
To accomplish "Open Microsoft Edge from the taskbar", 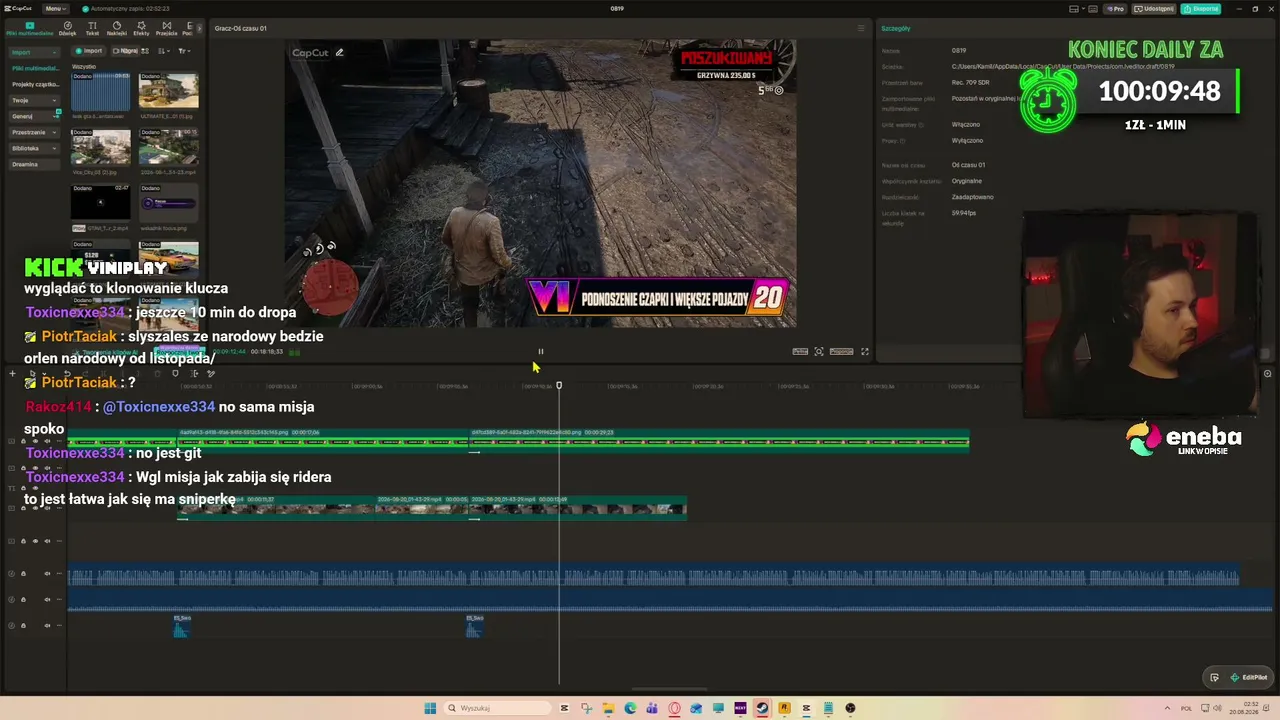I will coord(630,708).
